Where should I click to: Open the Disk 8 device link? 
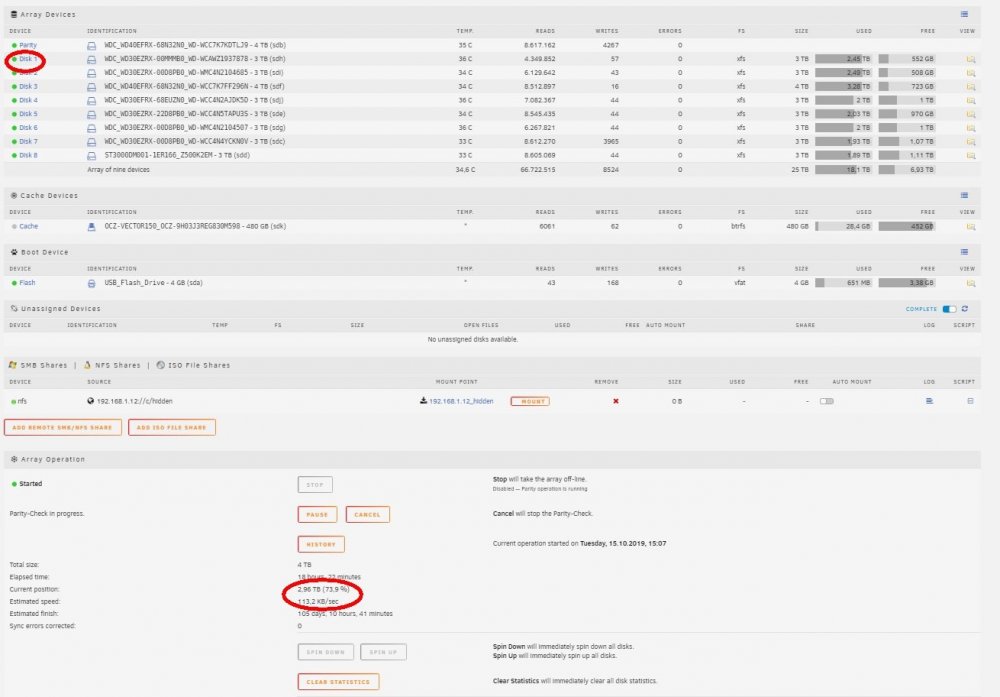tap(28, 155)
